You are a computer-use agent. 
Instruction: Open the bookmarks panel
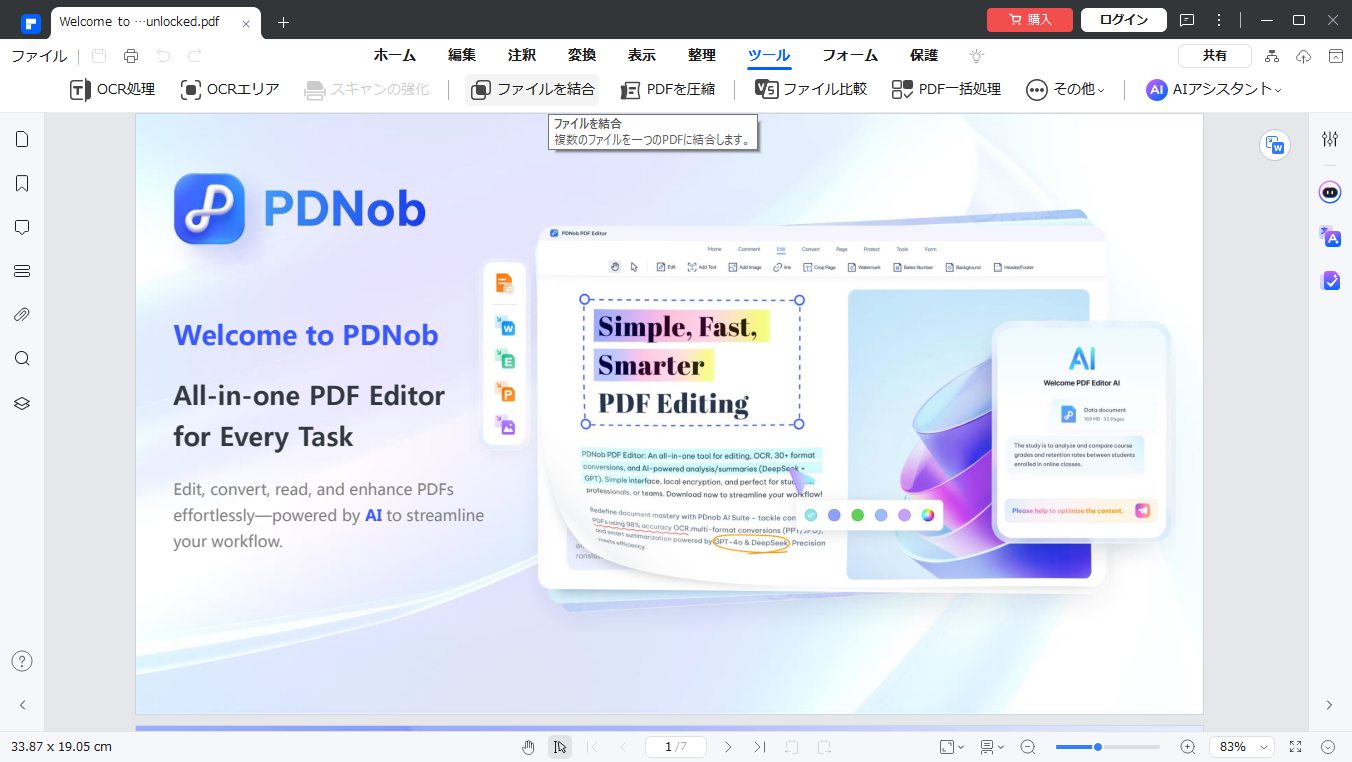point(22,183)
